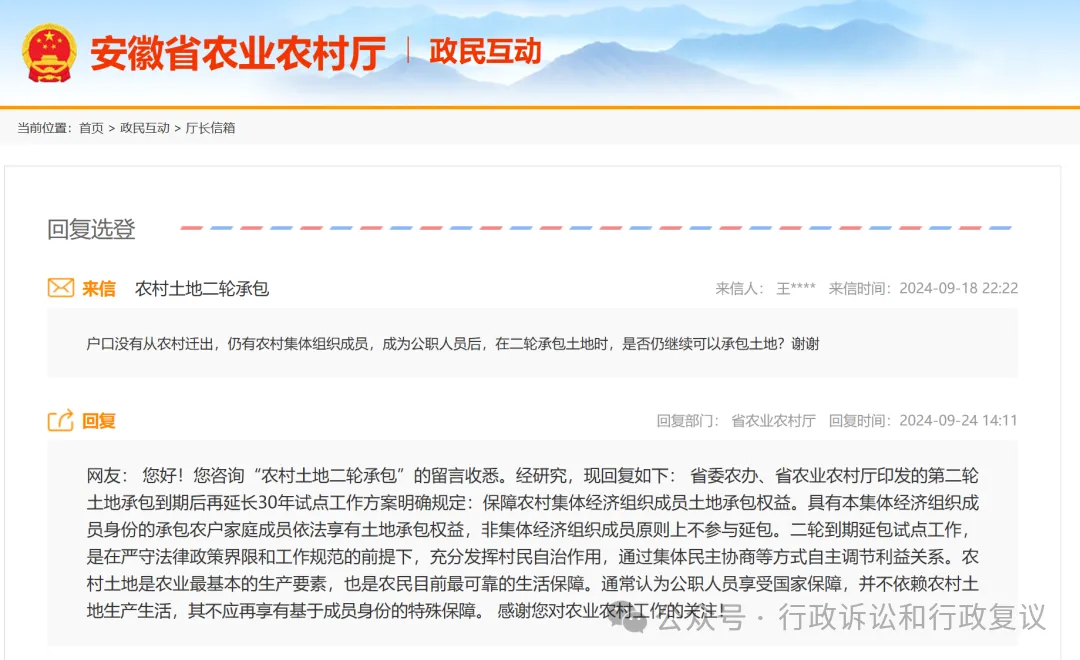Click the reply line starting 员身份的承包农户
1080x660 pixels.
(529, 529)
